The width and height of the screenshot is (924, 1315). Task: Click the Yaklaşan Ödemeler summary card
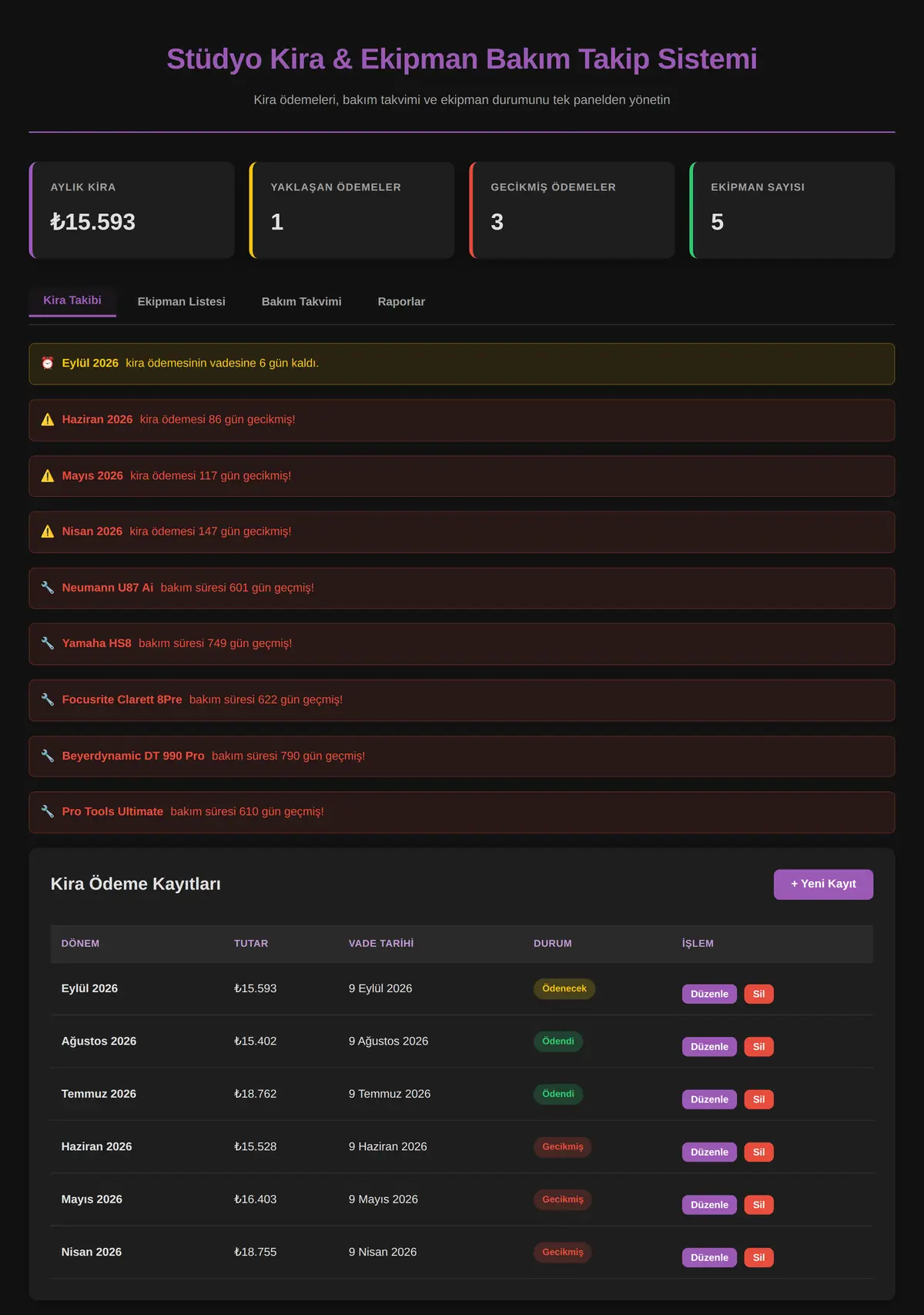(352, 210)
